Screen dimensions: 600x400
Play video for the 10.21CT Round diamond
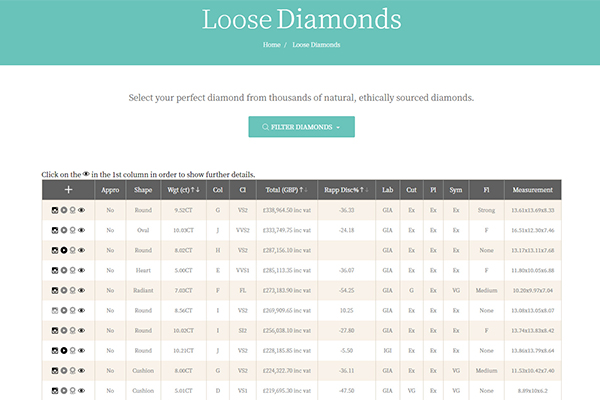64,351
